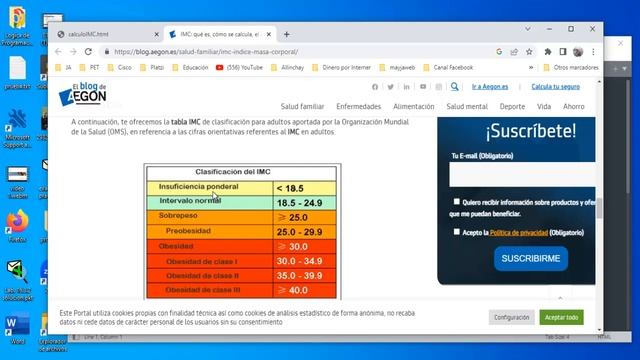Open the Vida menu item
The width and height of the screenshot is (640, 360).
click(x=544, y=107)
